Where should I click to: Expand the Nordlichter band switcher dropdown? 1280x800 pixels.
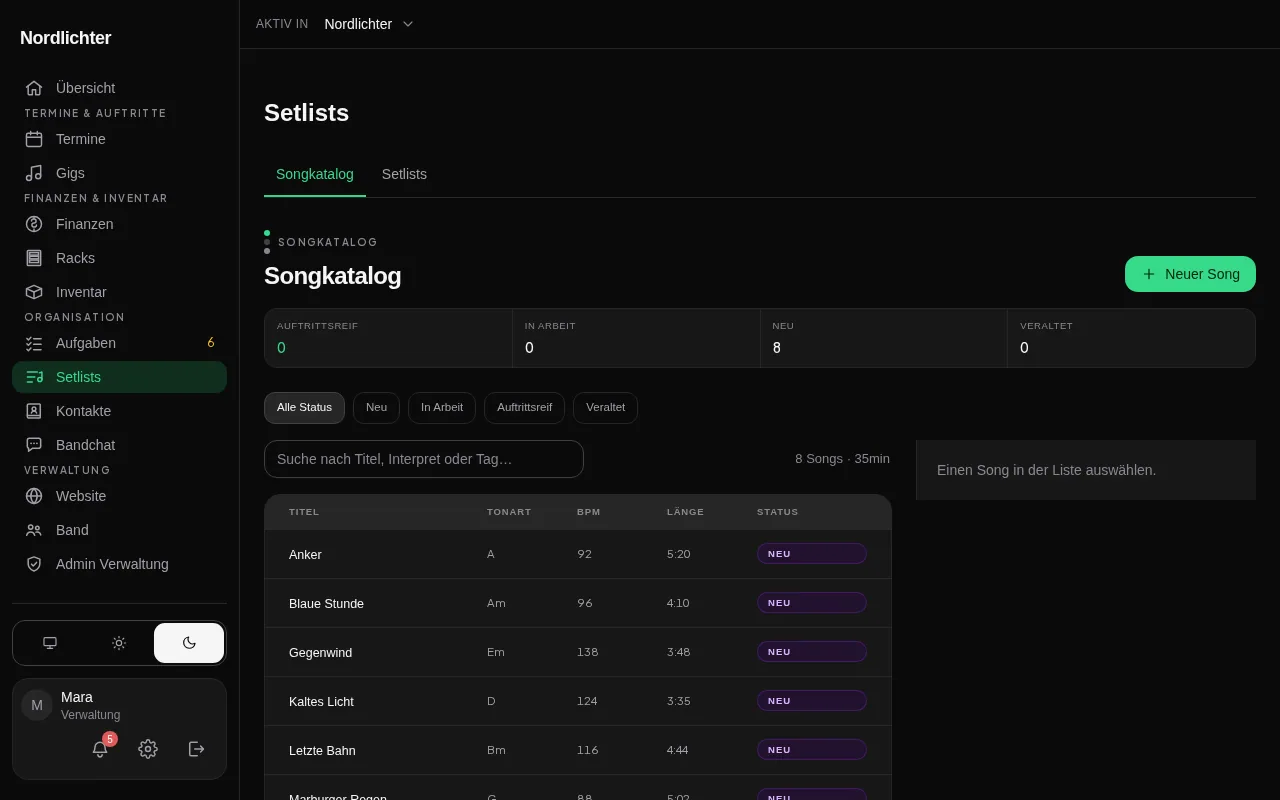(369, 24)
